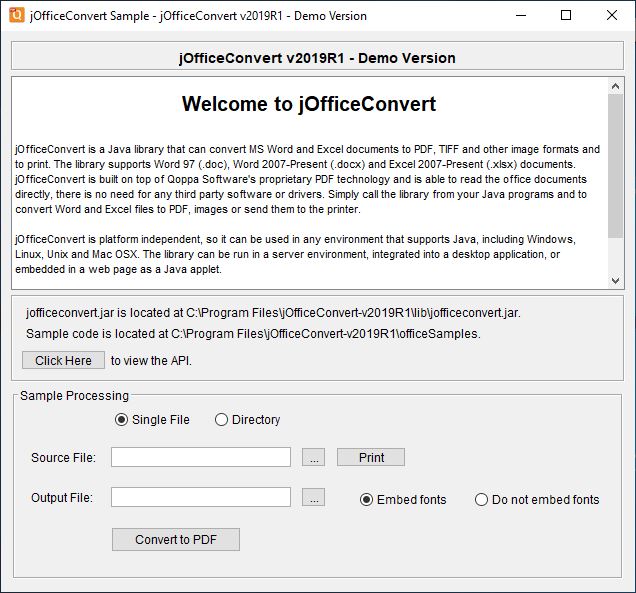This screenshot has height=593, width=636.
Task: Choose the Directory radio option
Action: tap(222, 420)
